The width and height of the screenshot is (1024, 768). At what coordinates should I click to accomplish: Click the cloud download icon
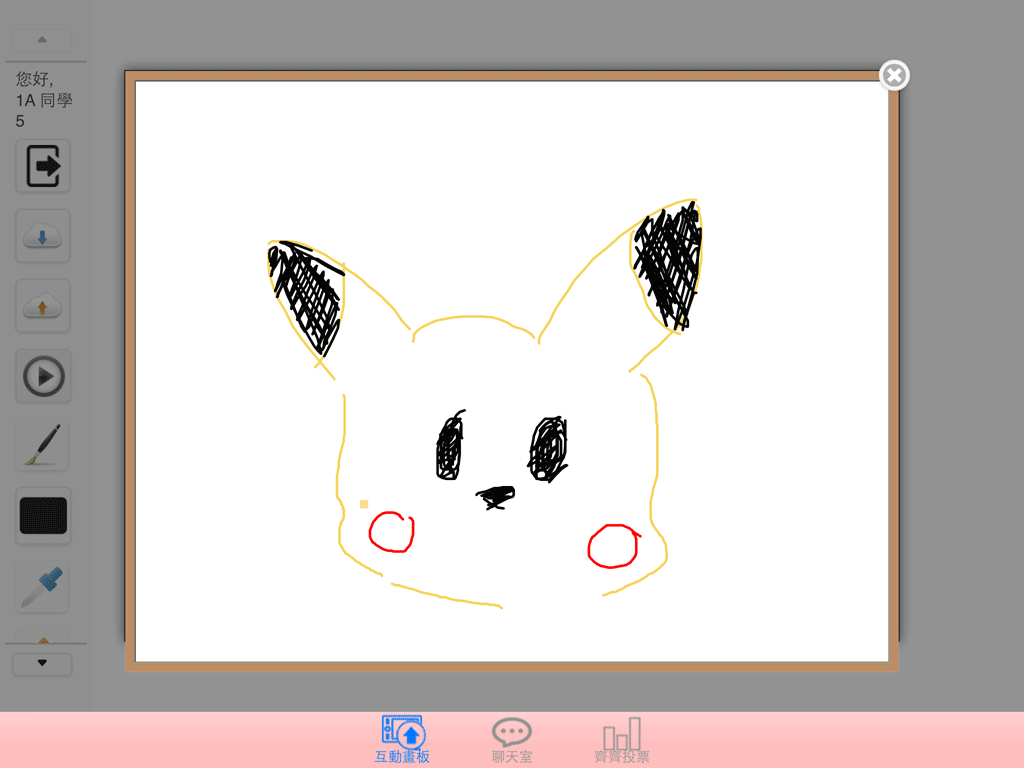point(43,236)
